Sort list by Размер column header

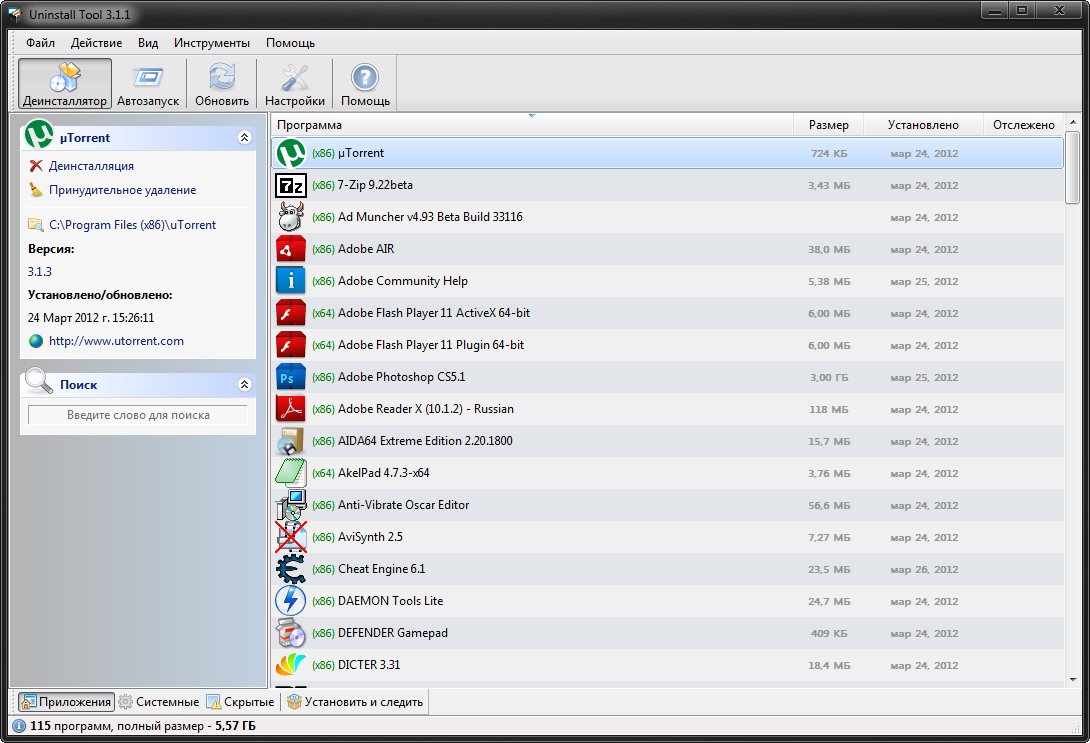point(828,125)
